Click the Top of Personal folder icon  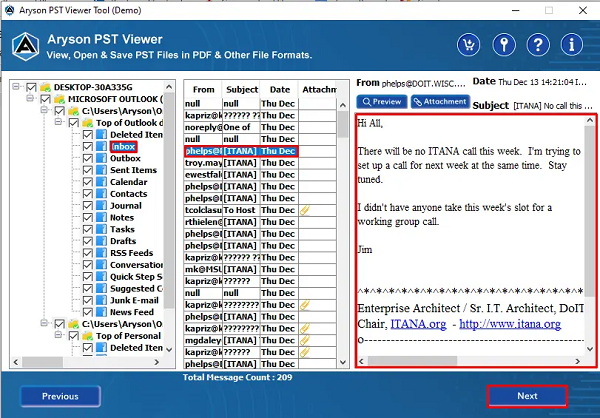coord(88,336)
